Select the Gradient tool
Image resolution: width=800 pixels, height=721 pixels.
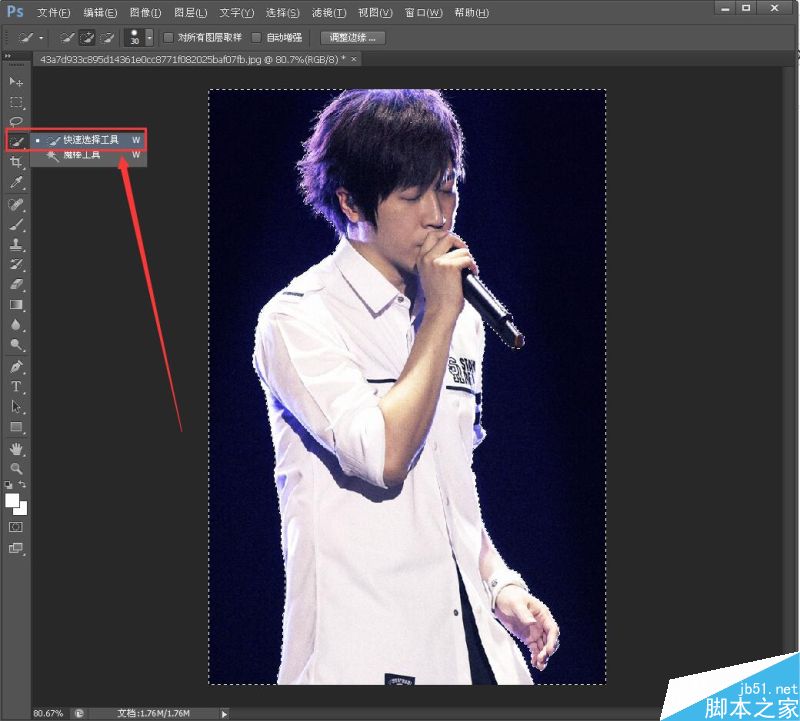pos(16,305)
